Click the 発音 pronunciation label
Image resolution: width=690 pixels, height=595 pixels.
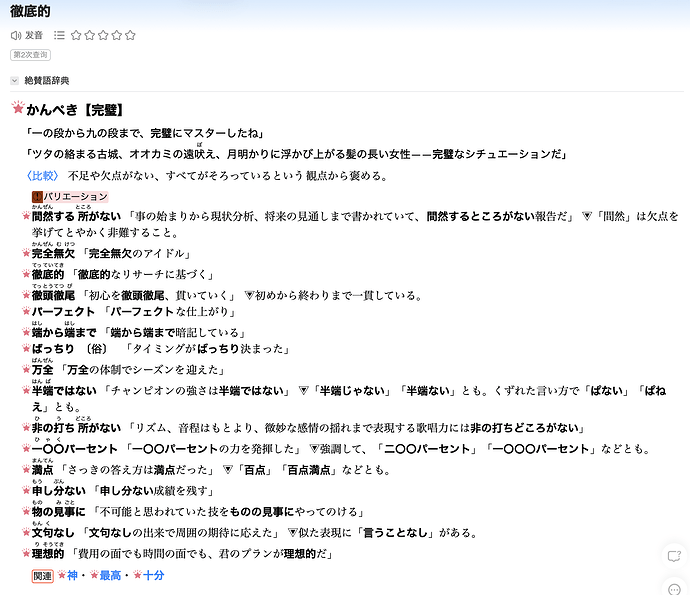point(34,35)
